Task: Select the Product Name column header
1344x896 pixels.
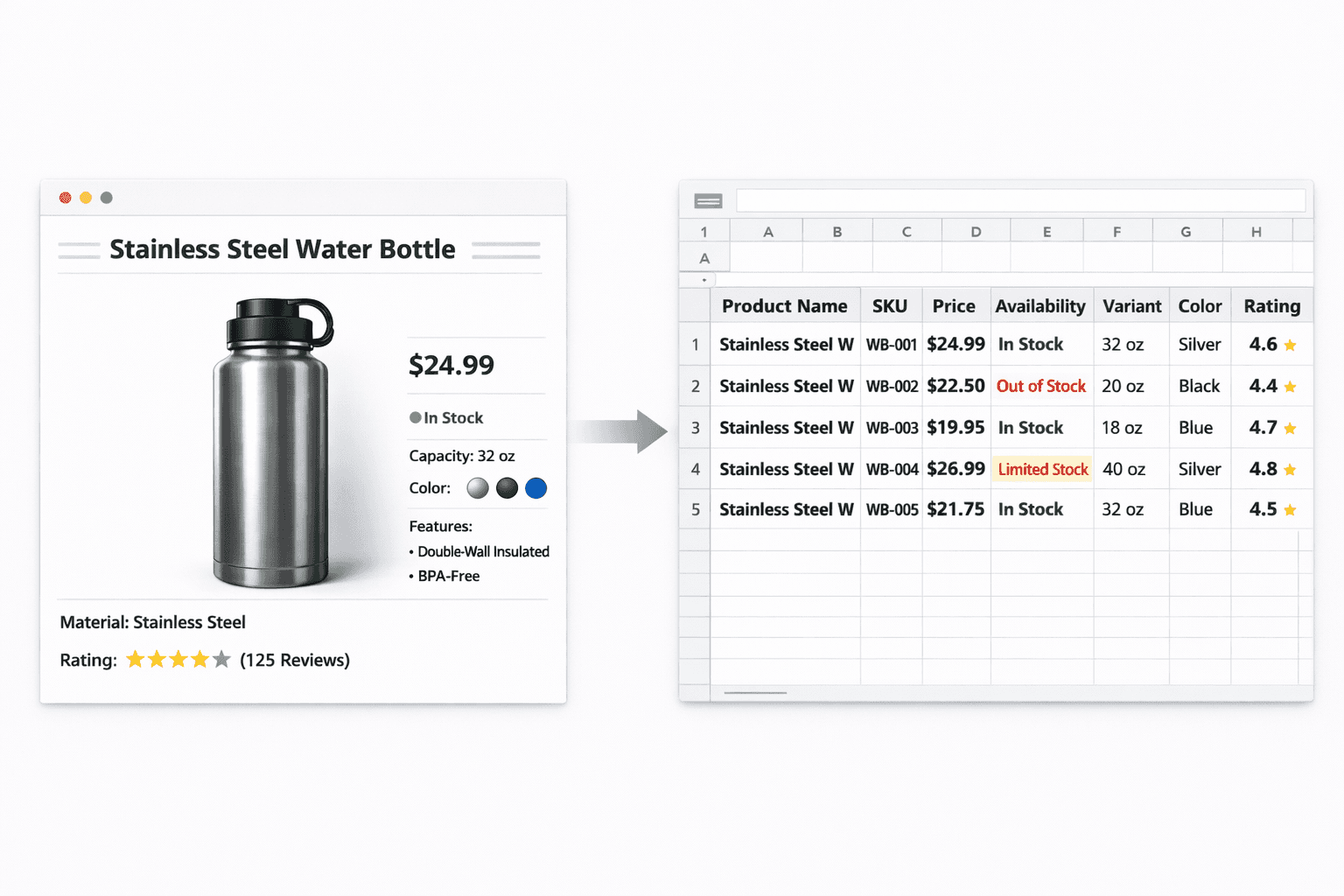Action: tap(785, 305)
